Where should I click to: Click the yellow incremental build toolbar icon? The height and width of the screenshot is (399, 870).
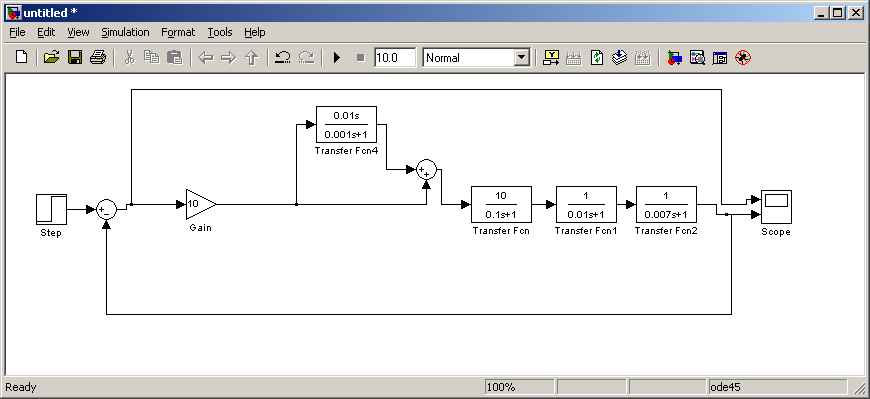(552, 57)
